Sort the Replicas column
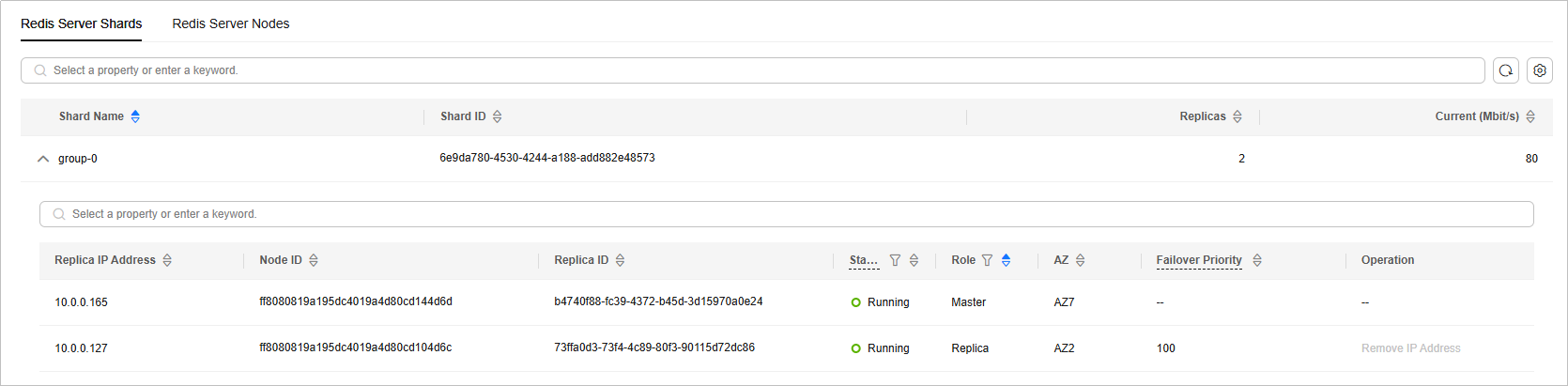 click(1237, 116)
